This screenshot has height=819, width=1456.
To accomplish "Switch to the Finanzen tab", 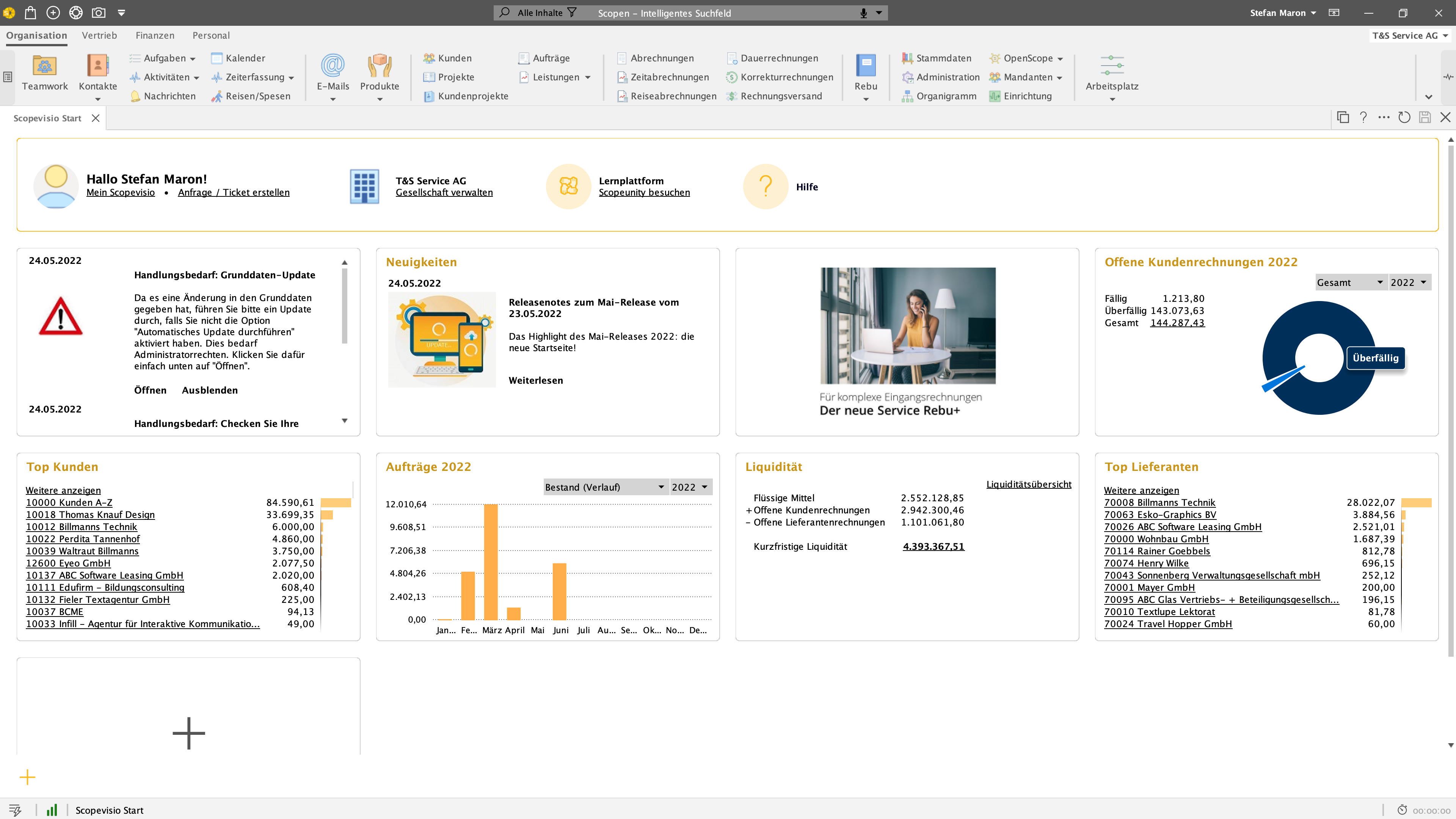I will click(x=155, y=35).
